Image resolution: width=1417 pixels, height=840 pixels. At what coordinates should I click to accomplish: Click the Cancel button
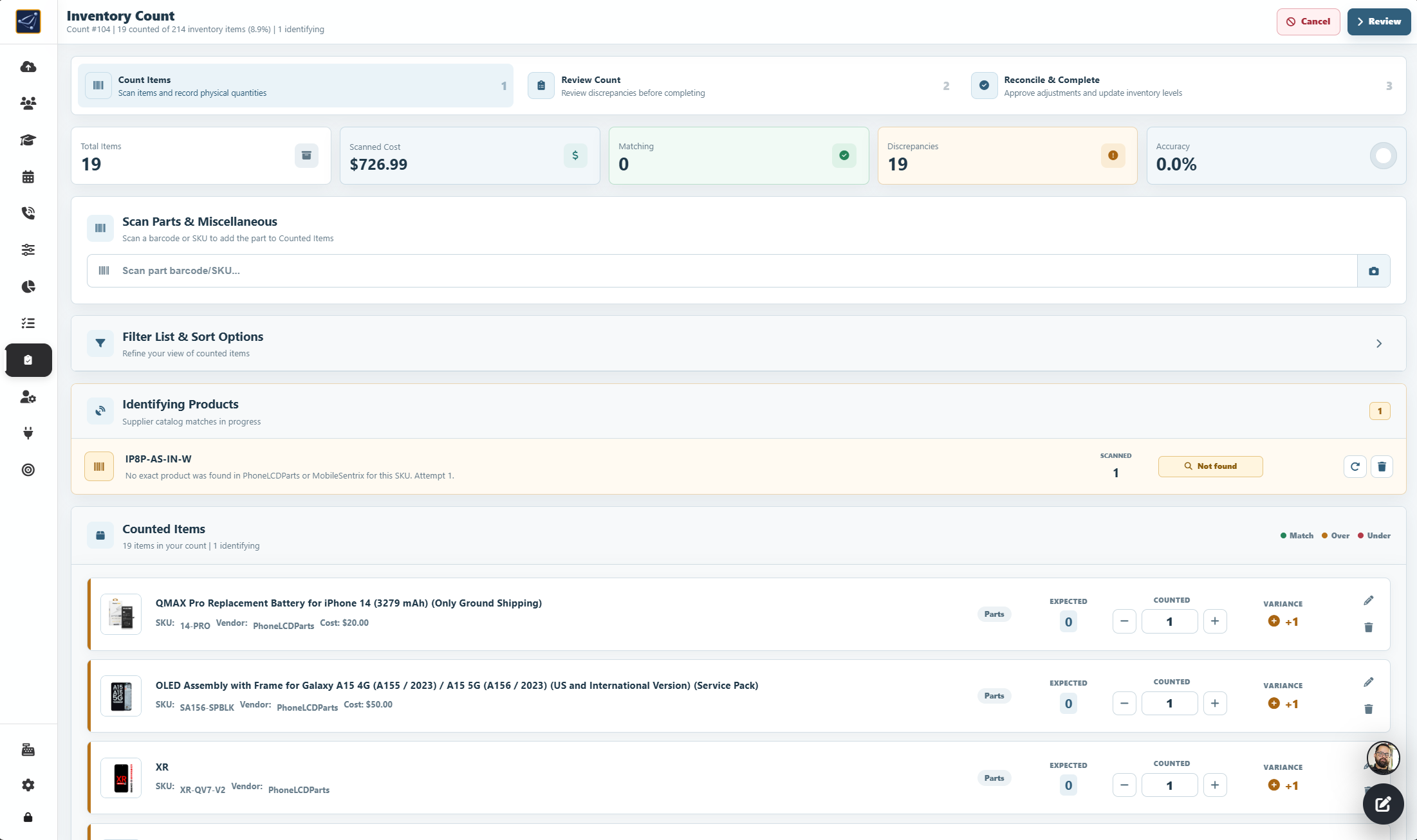1308,21
